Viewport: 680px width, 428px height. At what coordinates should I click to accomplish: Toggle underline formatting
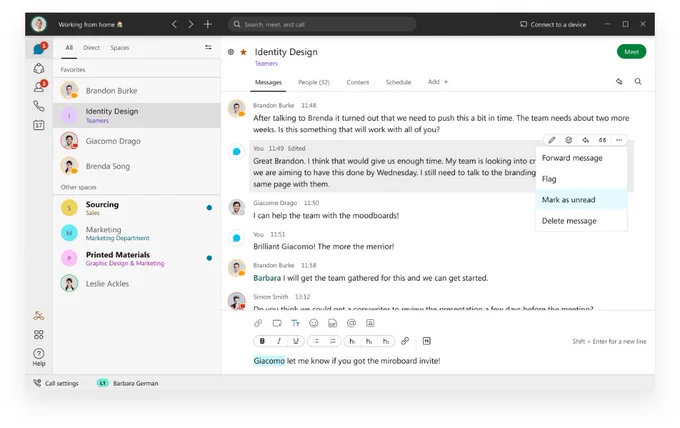pos(296,341)
